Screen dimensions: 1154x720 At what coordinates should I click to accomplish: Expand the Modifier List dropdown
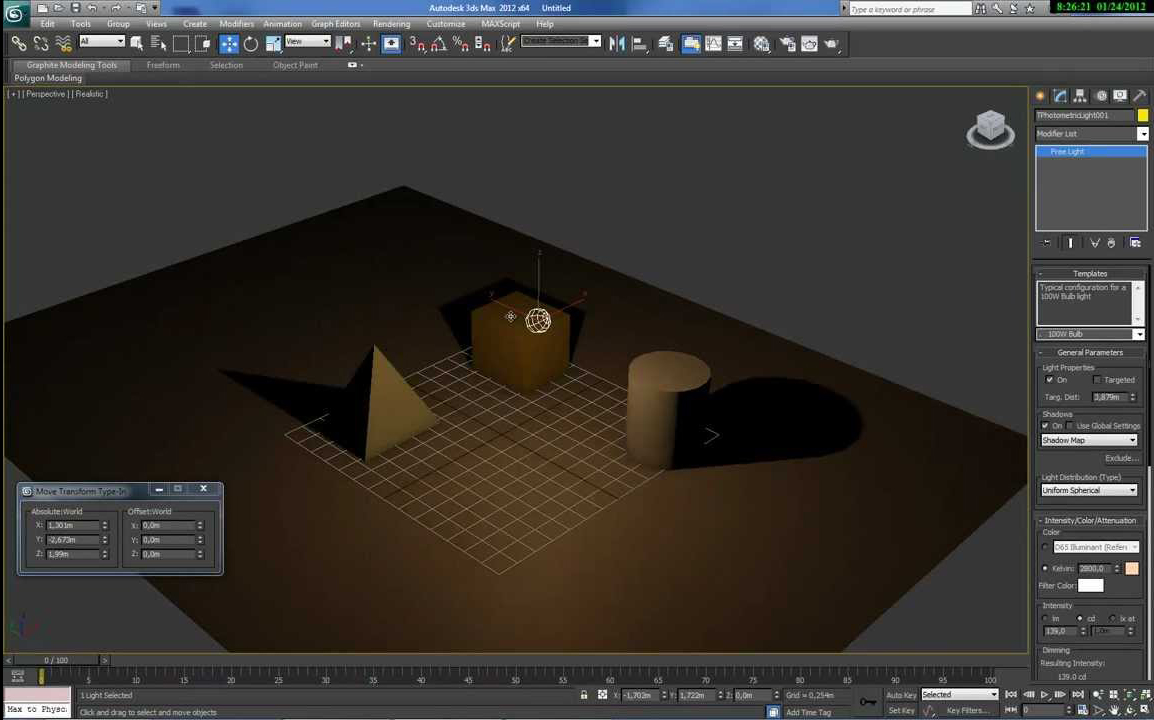point(1142,134)
